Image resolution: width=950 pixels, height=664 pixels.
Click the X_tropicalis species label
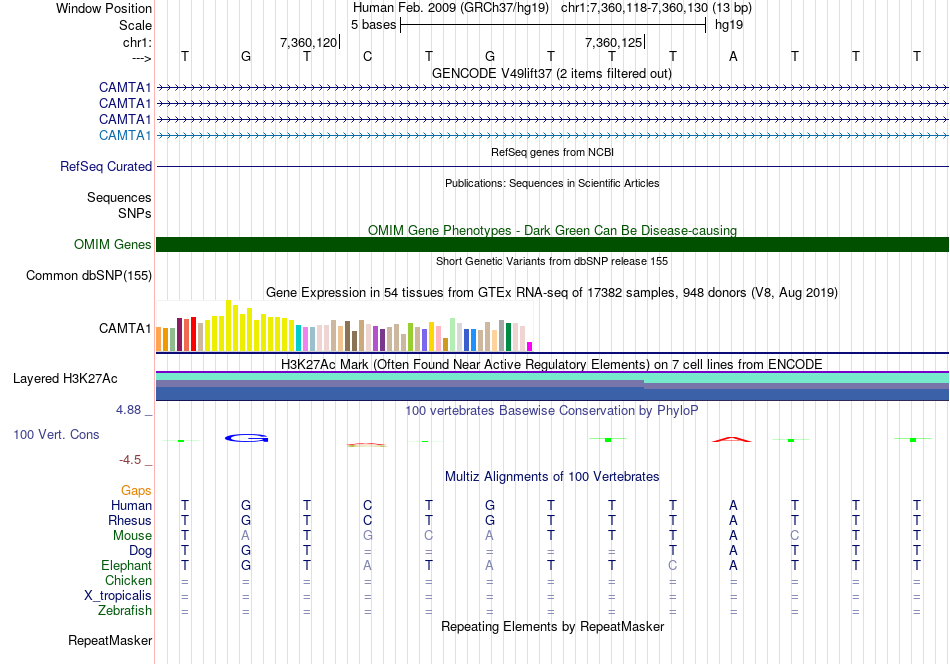coord(118,596)
